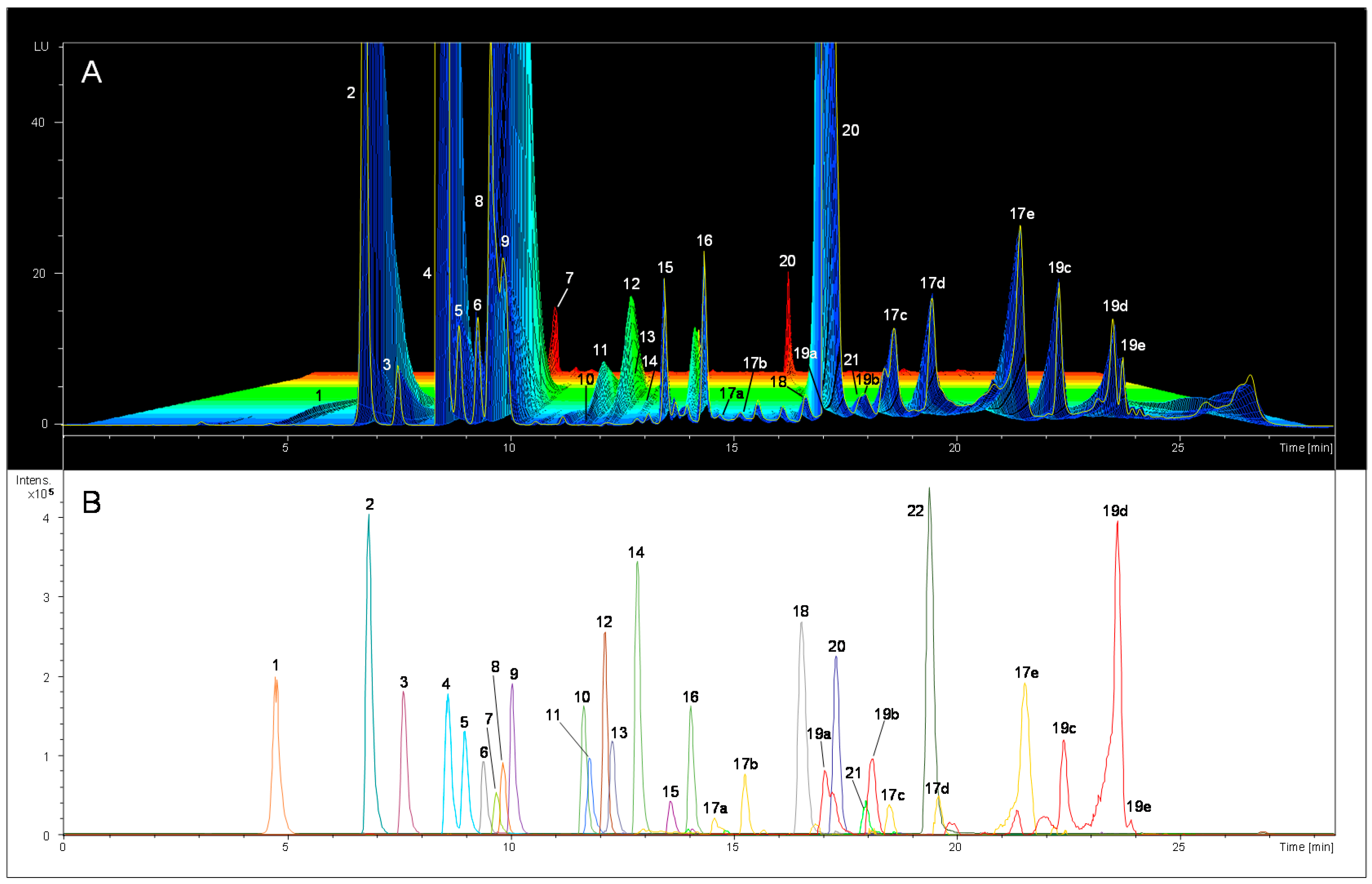Click the panel B letter label
This screenshot has height=884, width=1372.
(91, 502)
